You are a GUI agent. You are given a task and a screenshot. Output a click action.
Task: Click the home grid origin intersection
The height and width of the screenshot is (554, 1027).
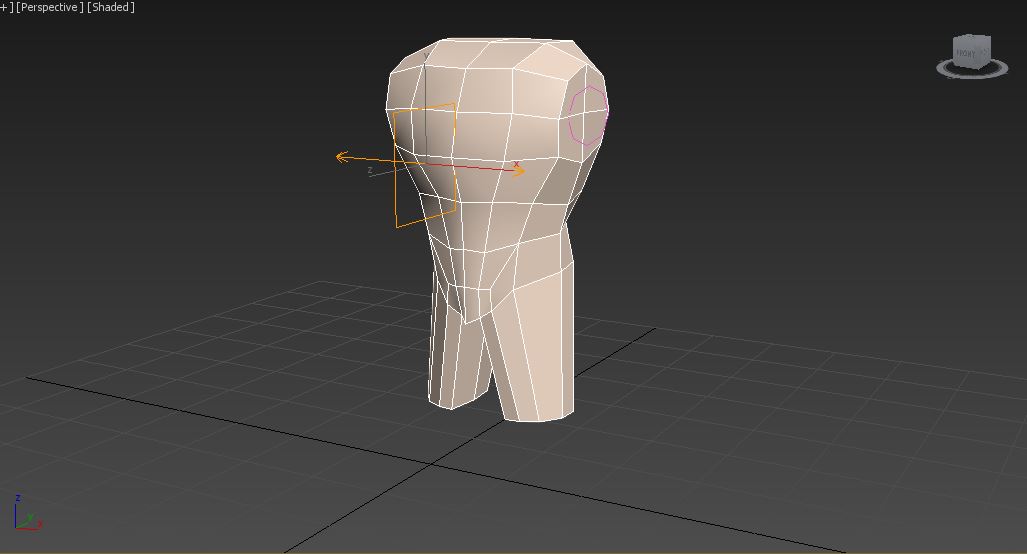pyautogui.click(x=433, y=464)
